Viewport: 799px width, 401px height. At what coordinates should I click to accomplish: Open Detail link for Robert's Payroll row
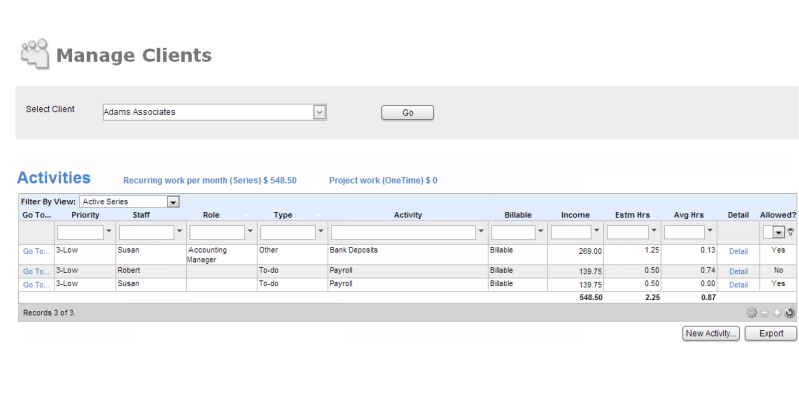click(738, 271)
